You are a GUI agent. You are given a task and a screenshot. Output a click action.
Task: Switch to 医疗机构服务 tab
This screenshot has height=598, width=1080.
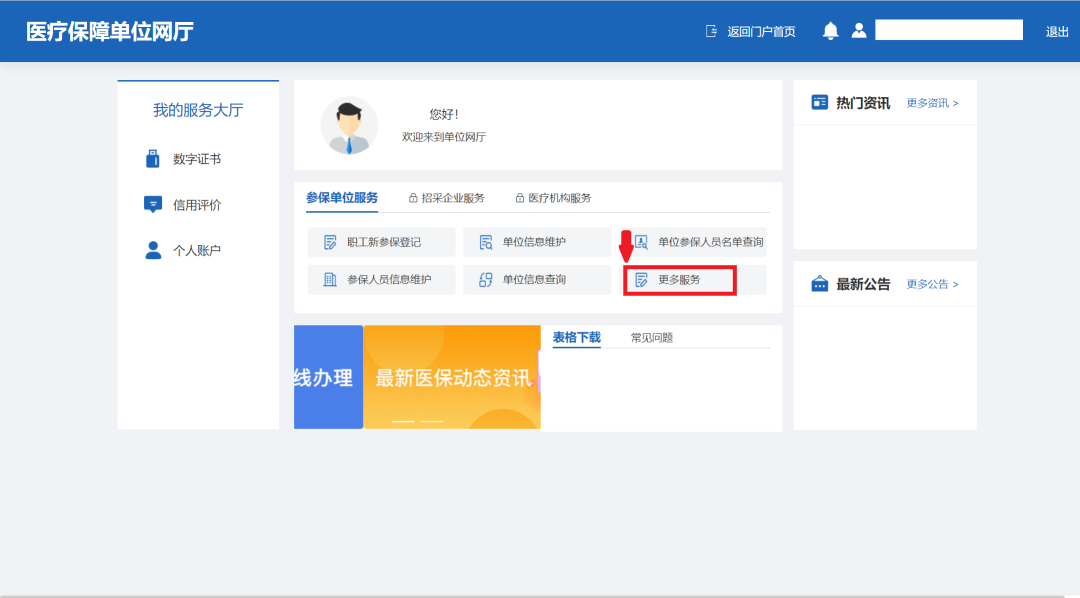(559, 198)
